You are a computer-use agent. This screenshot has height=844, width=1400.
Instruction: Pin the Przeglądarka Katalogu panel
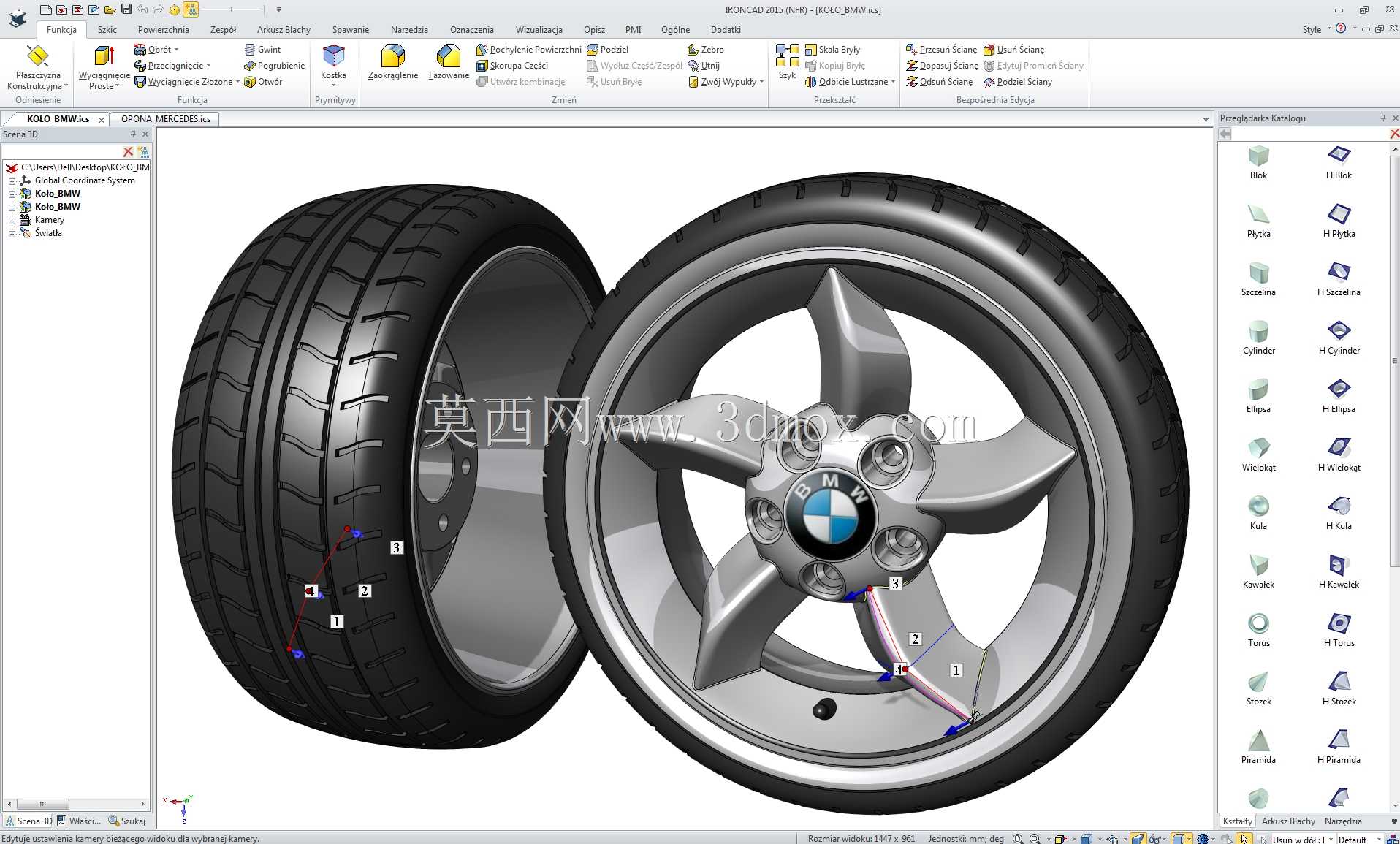click(1382, 118)
